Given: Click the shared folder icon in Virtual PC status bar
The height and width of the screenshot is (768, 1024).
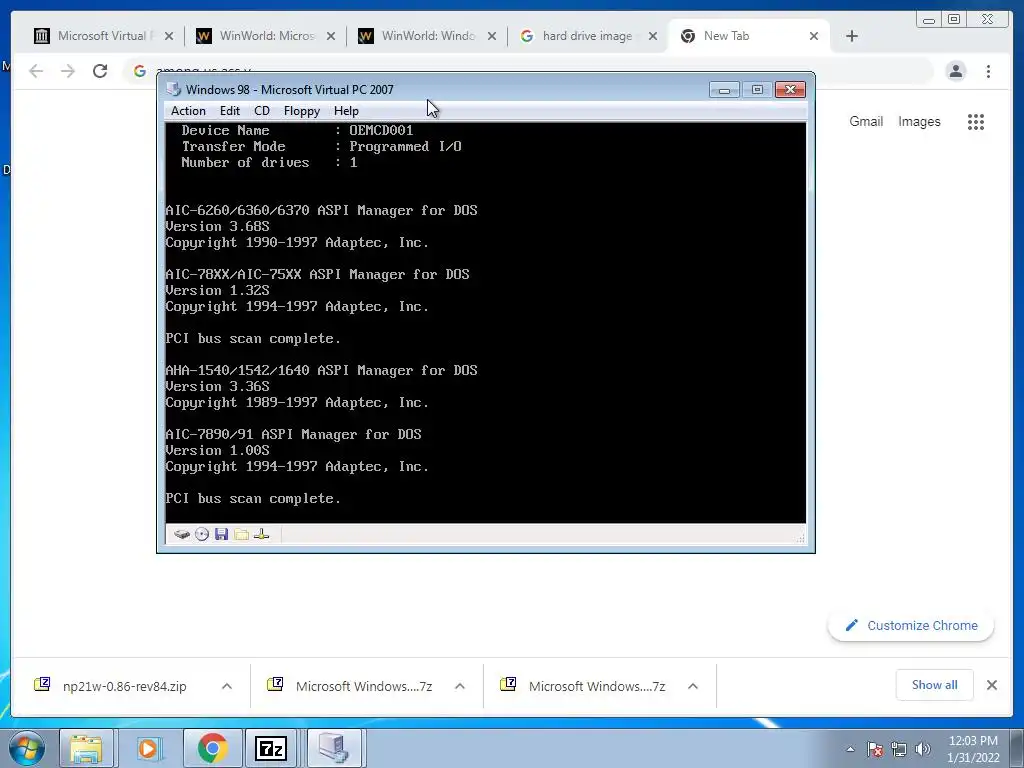Looking at the screenshot, I should click(x=242, y=534).
